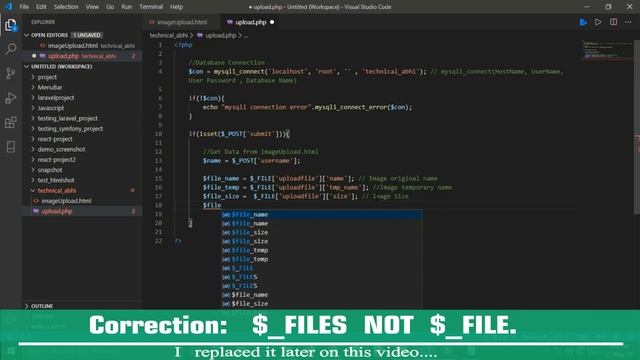This screenshot has height=360, width=640.
Task: Open the Search view icon
Action: point(11,49)
